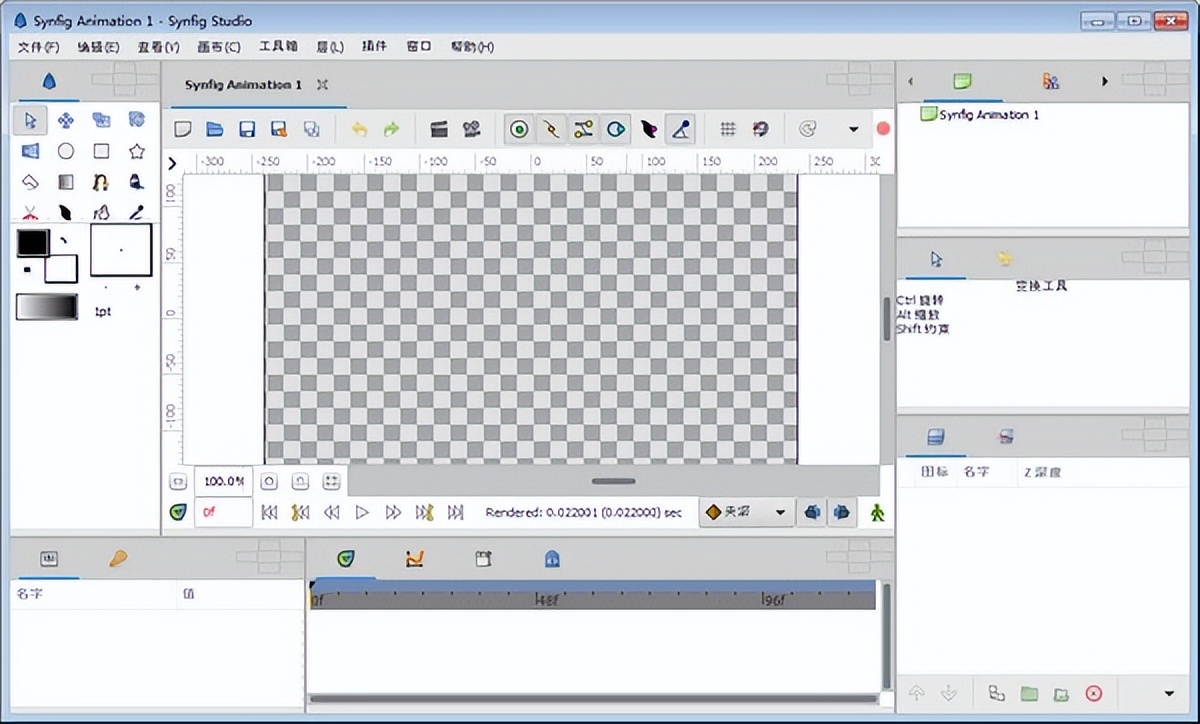
Task: Open layers panel bottom dropdown arrow
Action: pyautogui.click(x=1170, y=694)
